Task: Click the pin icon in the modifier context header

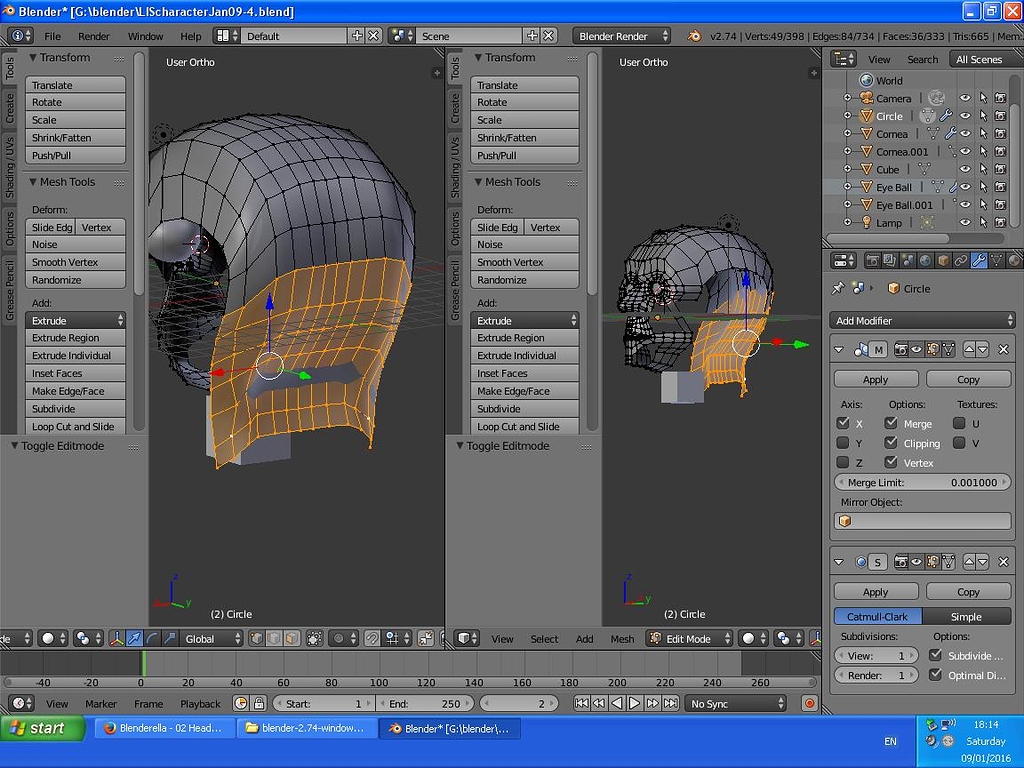Action: pyautogui.click(x=836, y=286)
